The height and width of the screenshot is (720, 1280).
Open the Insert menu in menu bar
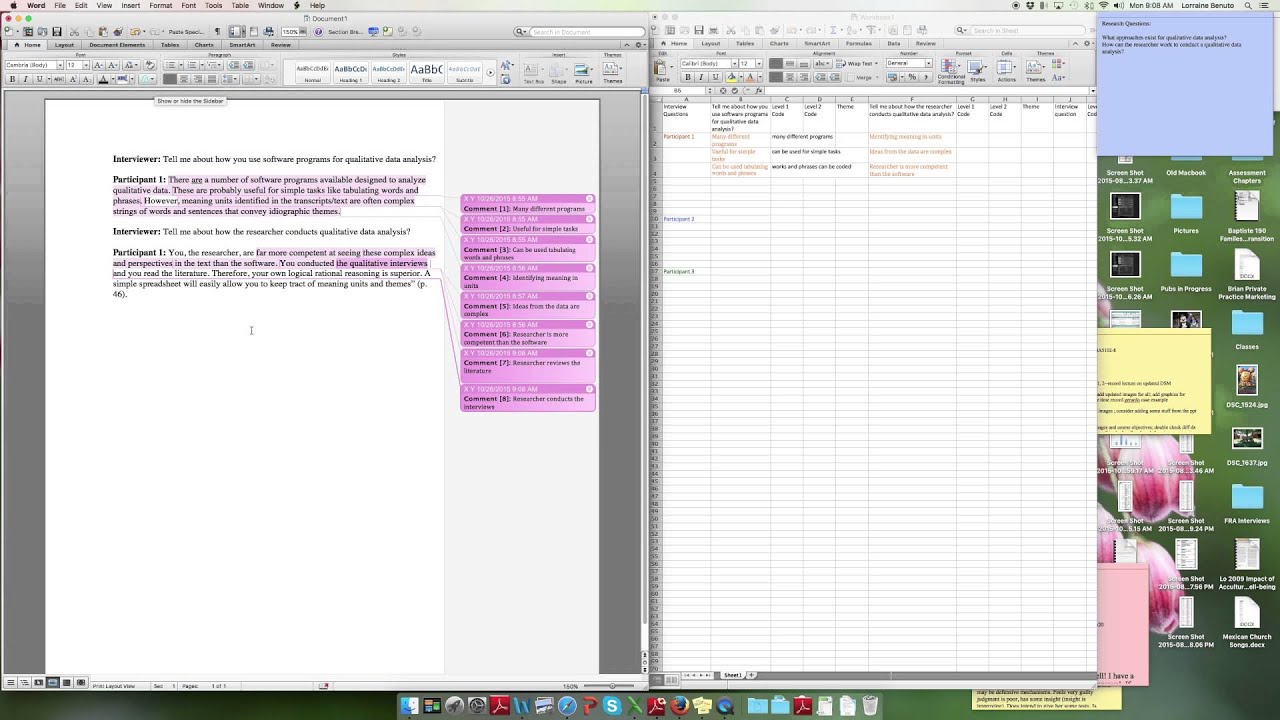pyautogui.click(x=131, y=5)
